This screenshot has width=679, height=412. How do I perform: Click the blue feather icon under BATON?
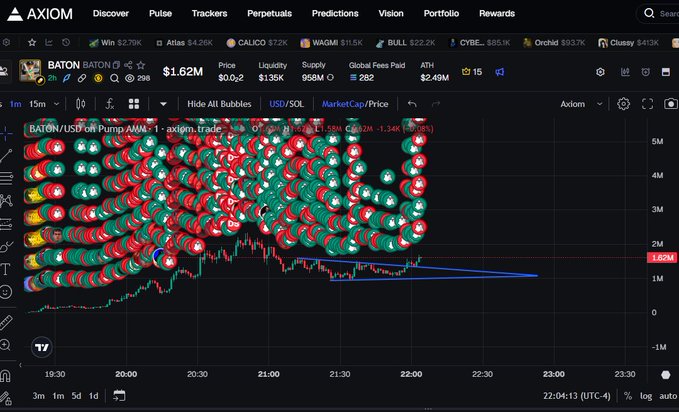pyautogui.click(x=67, y=78)
